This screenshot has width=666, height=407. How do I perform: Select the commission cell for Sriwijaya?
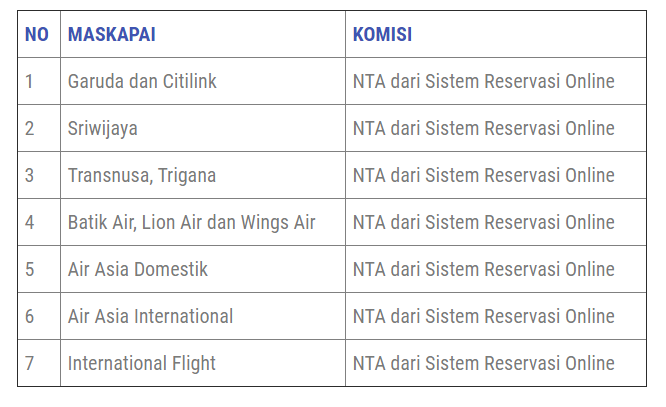[x=483, y=129]
